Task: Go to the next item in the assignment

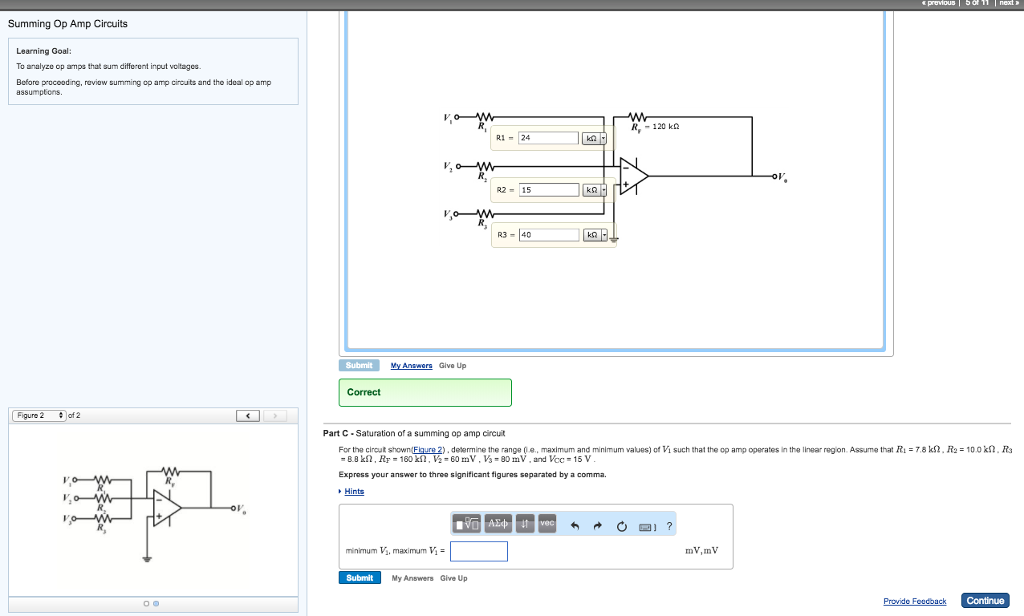Action: 1008,3
